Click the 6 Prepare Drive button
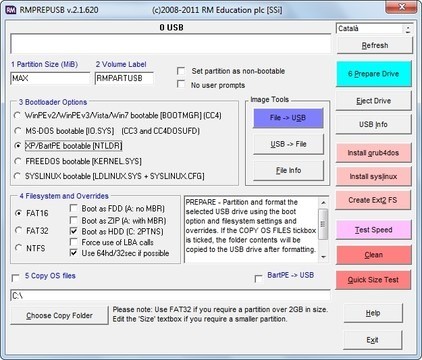The height and width of the screenshot is (360, 422). pos(373,74)
